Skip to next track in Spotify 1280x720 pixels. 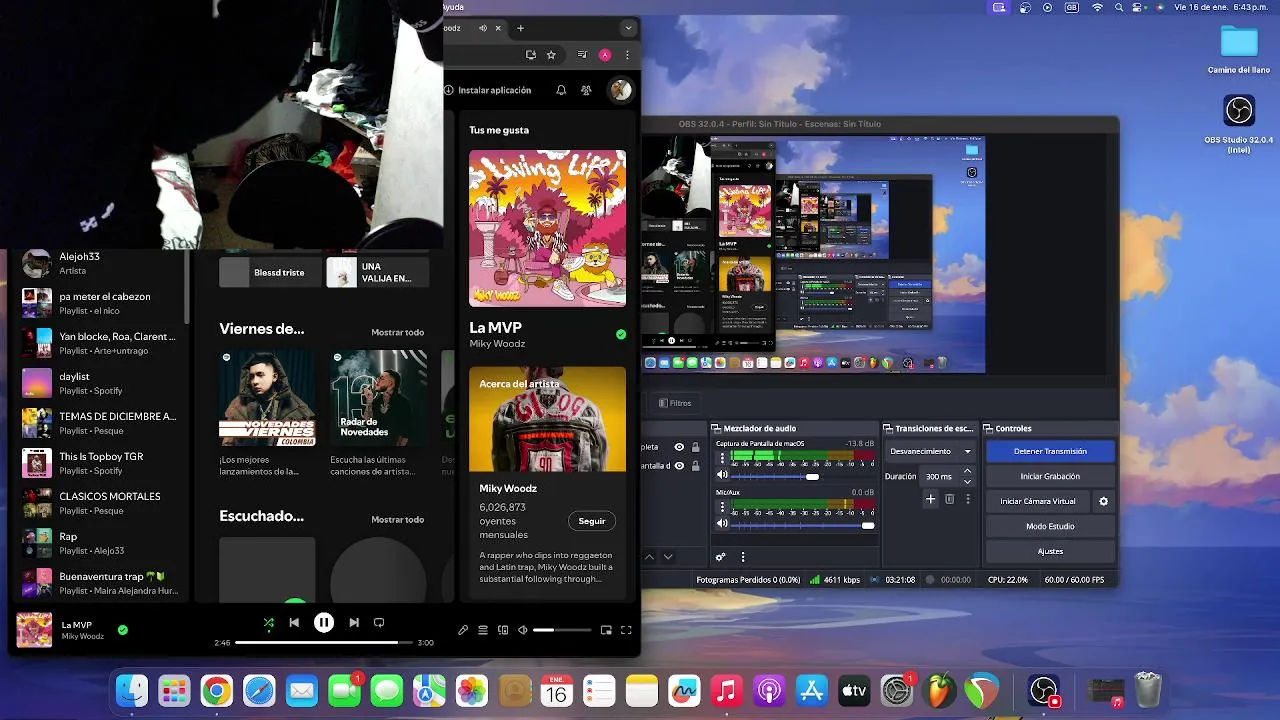tap(354, 622)
